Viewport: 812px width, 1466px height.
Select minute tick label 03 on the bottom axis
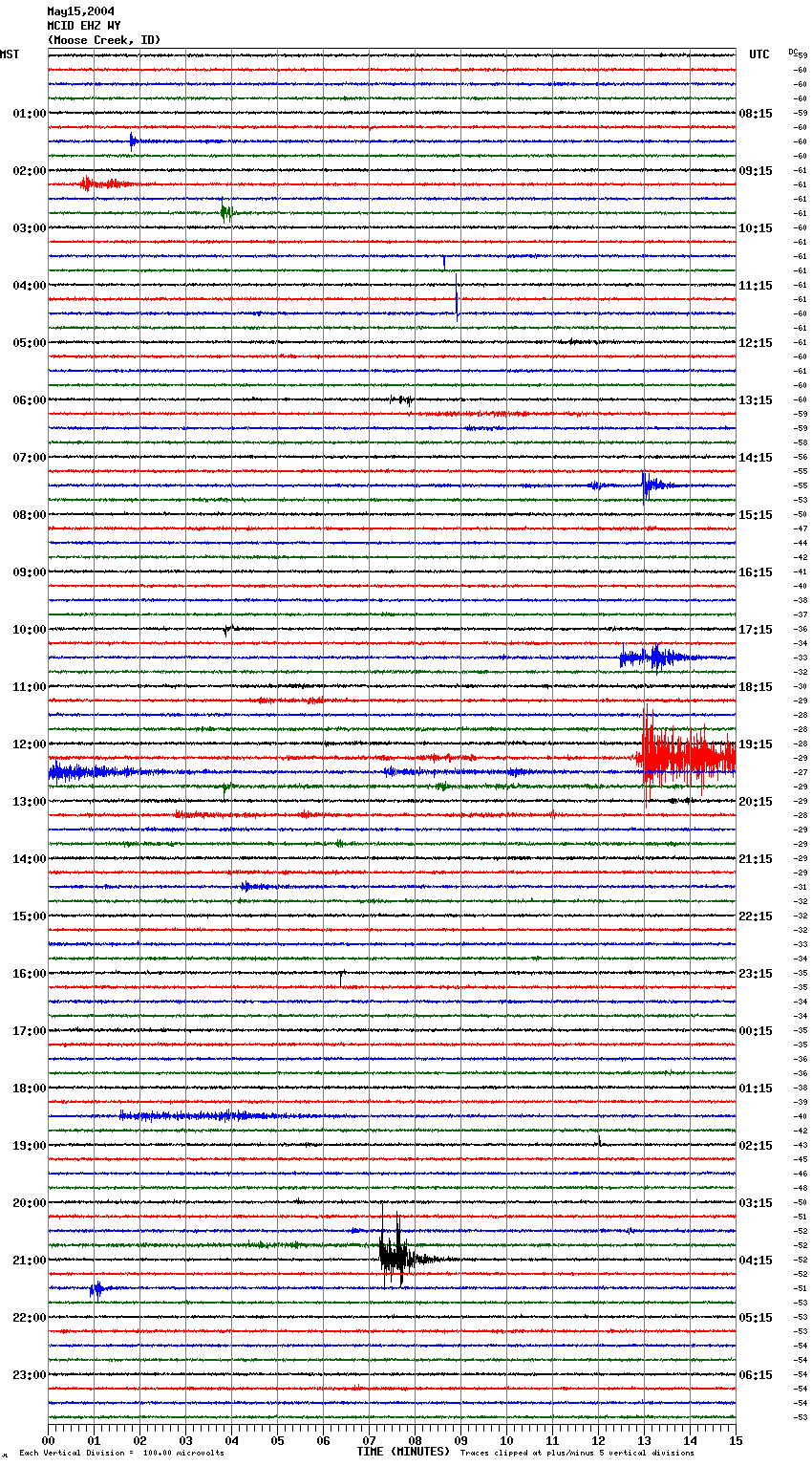point(186,1440)
